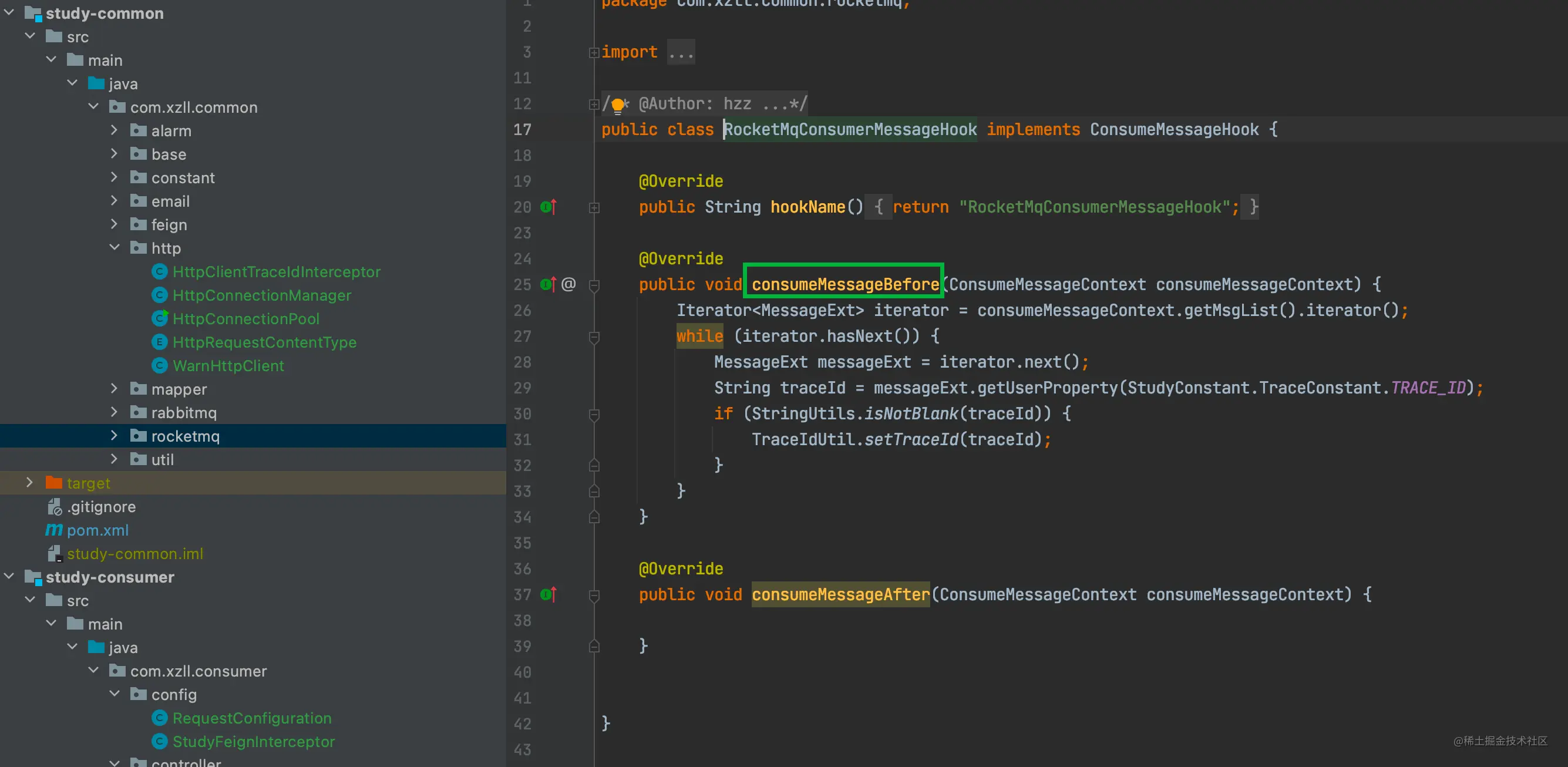Open HttpConnectionManager in the project tree
Image resolution: width=1568 pixels, height=767 pixels.
(x=262, y=295)
